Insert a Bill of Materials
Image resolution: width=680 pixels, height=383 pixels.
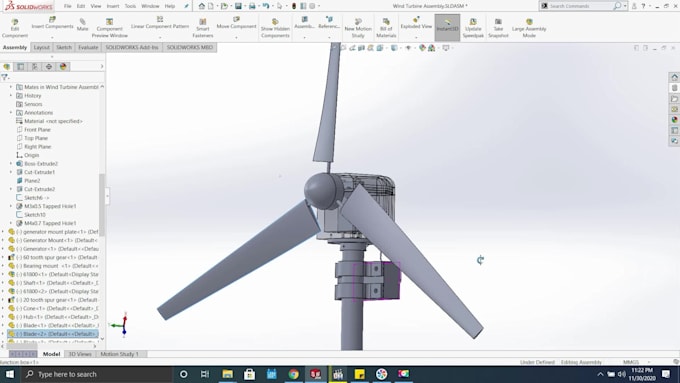(x=386, y=28)
